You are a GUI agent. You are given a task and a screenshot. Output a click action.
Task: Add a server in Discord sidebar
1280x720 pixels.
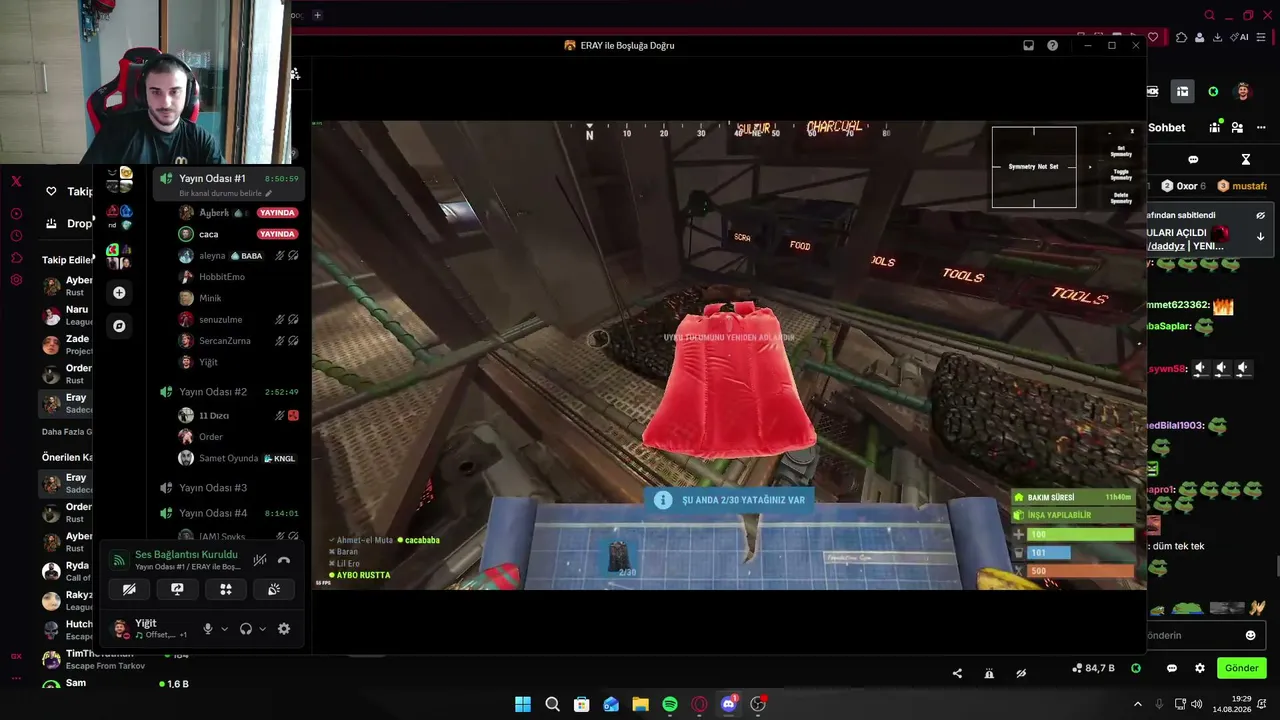(119, 293)
